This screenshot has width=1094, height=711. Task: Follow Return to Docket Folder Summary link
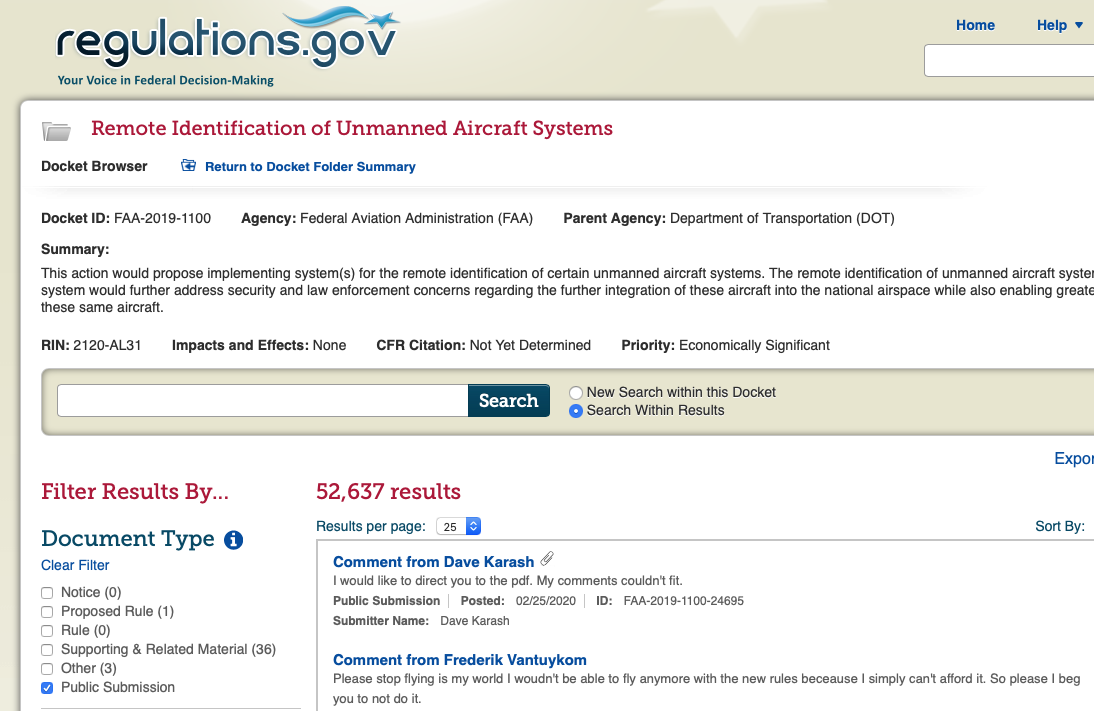[x=310, y=167]
